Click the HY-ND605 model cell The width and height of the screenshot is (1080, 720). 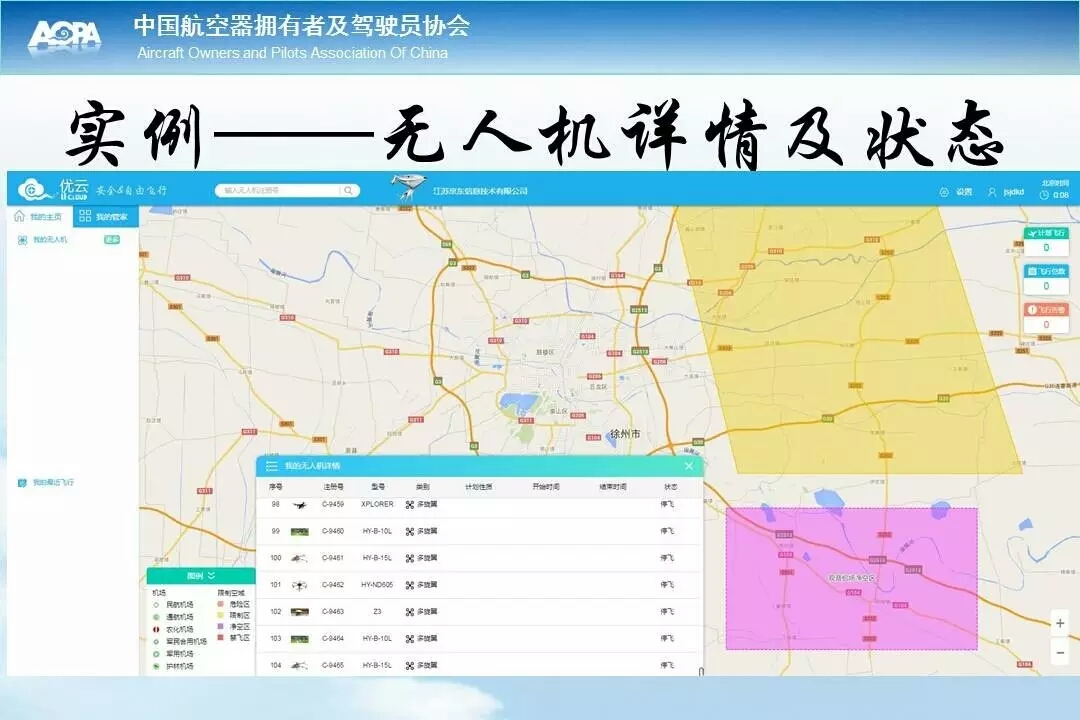point(377,585)
